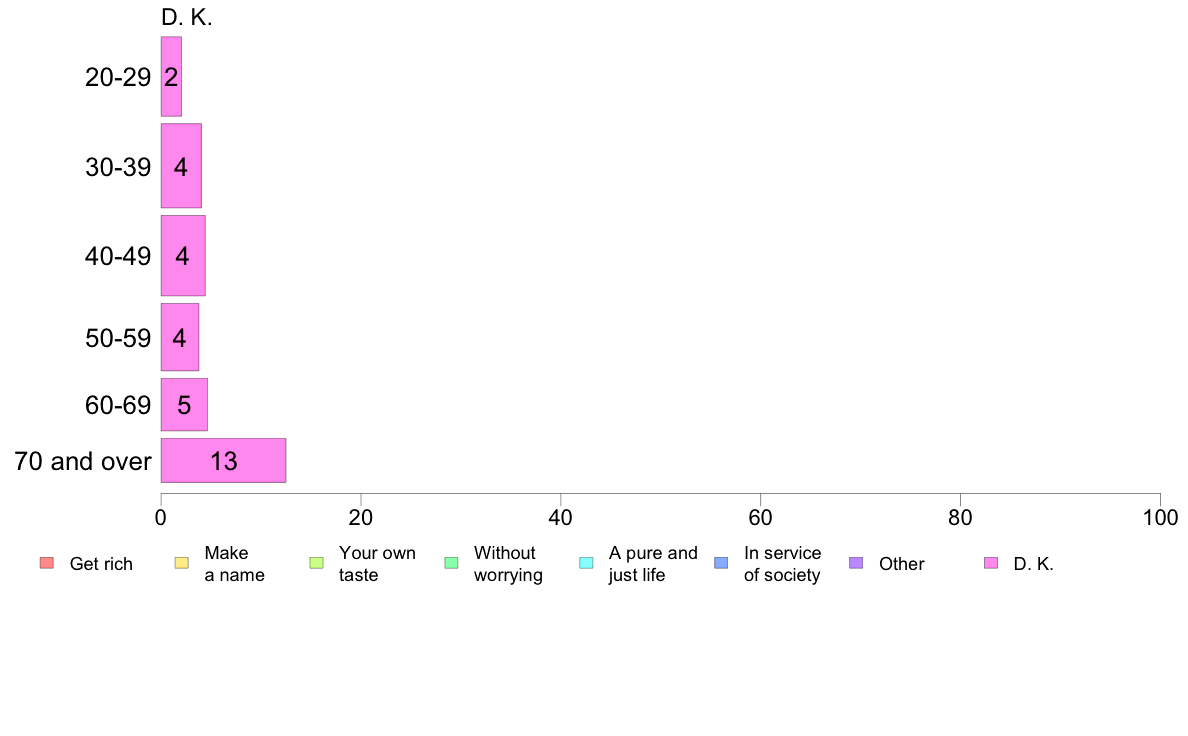Select the 30-39 bar labeled 4
This screenshot has height=736, width=1188.
pos(181,166)
